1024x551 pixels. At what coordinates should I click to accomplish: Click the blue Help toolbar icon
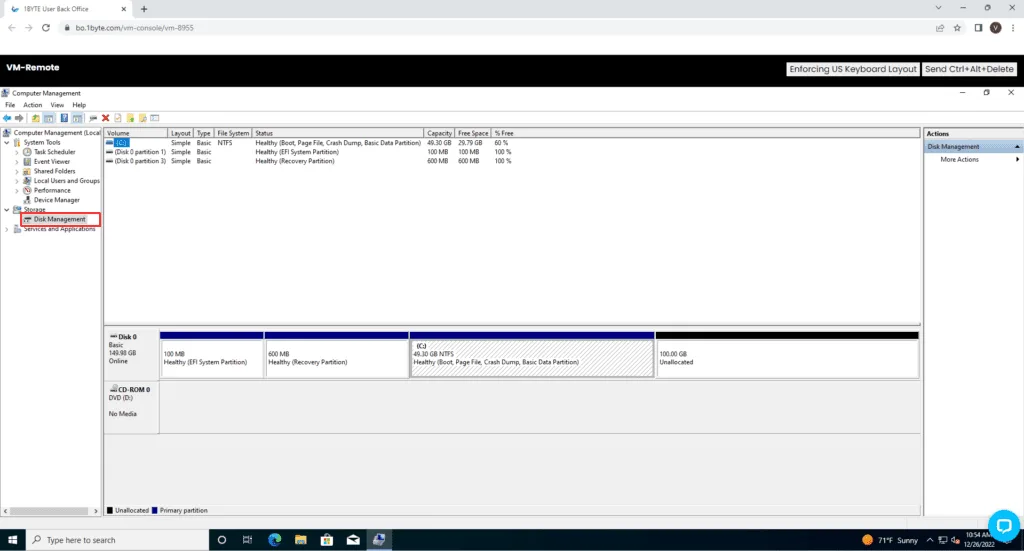click(64, 118)
